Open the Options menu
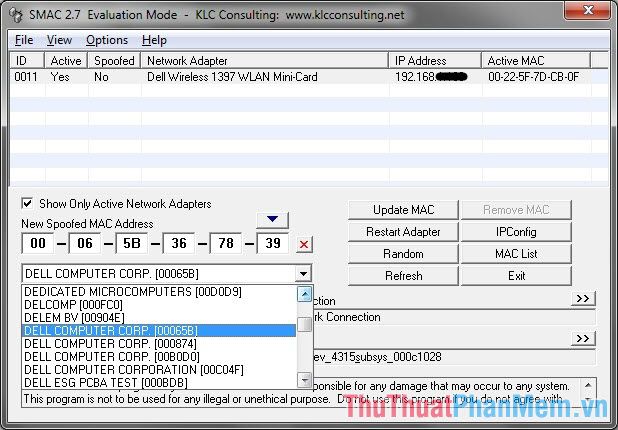618x430 pixels. 107,40
